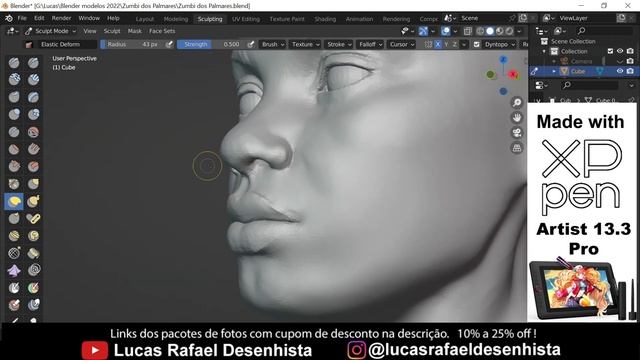Open the Sculpt Mode dropdown
Image resolution: width=640 pixels, height=360 pixels.
tap(51, 31)
